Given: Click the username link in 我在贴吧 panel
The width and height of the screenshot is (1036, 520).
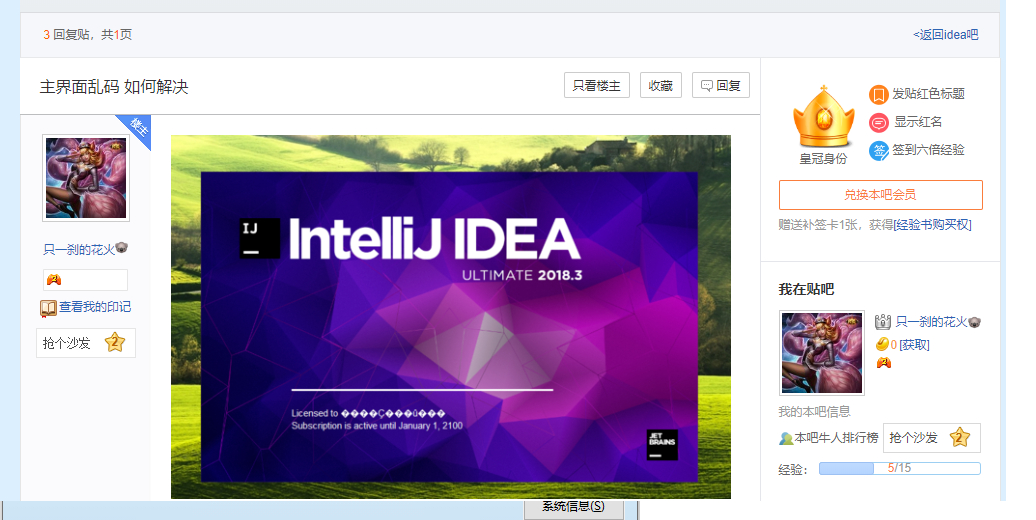Looking at the screenshot, I should coord(931,322).
